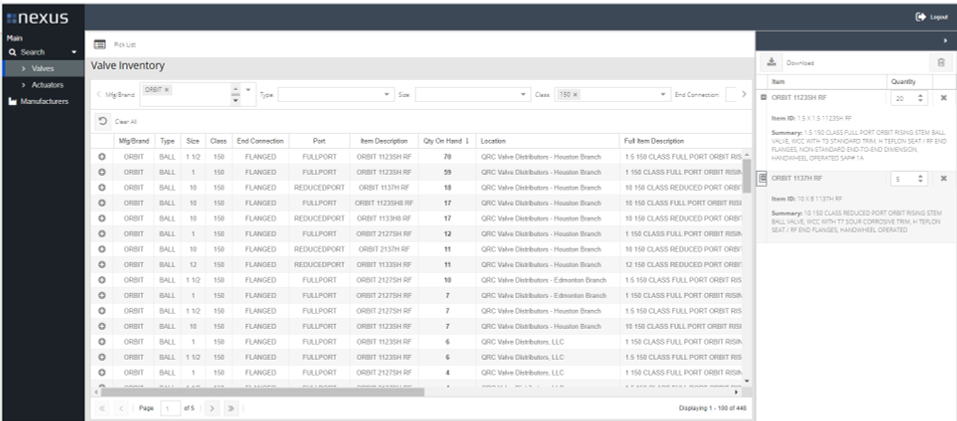Image resolution: width=957 pixels, height=421 pixels.
Task: Remove the ORBIT tag from Mfg/Brand filter
Action: click(x=167, y=90)
